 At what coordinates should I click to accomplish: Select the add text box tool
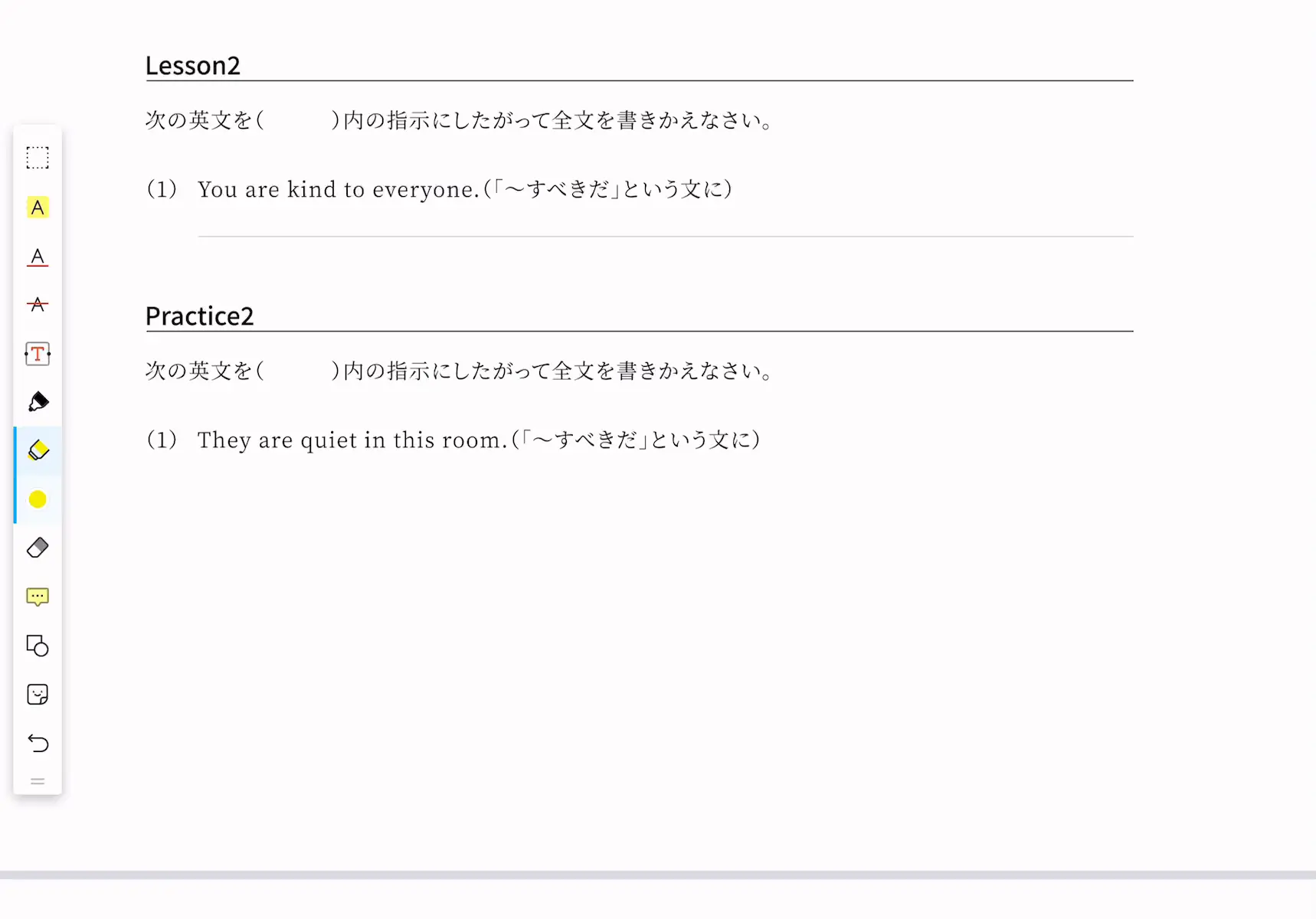click(x=38, y=354)
